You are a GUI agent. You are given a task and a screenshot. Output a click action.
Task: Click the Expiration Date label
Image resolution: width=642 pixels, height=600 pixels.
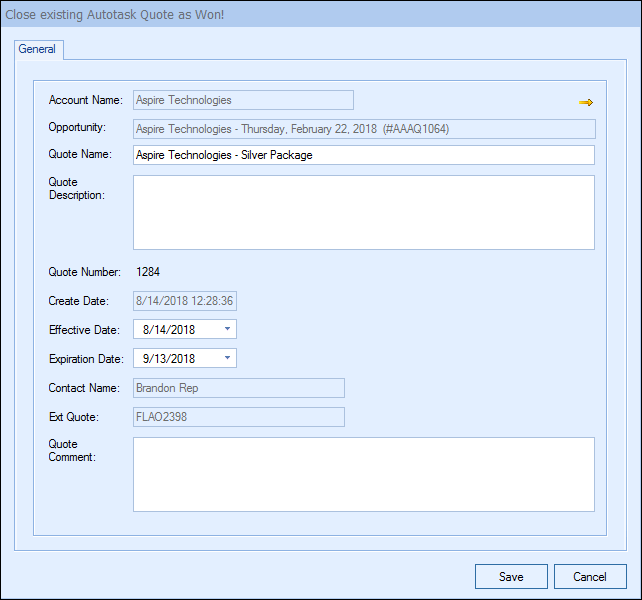point(86,358)
